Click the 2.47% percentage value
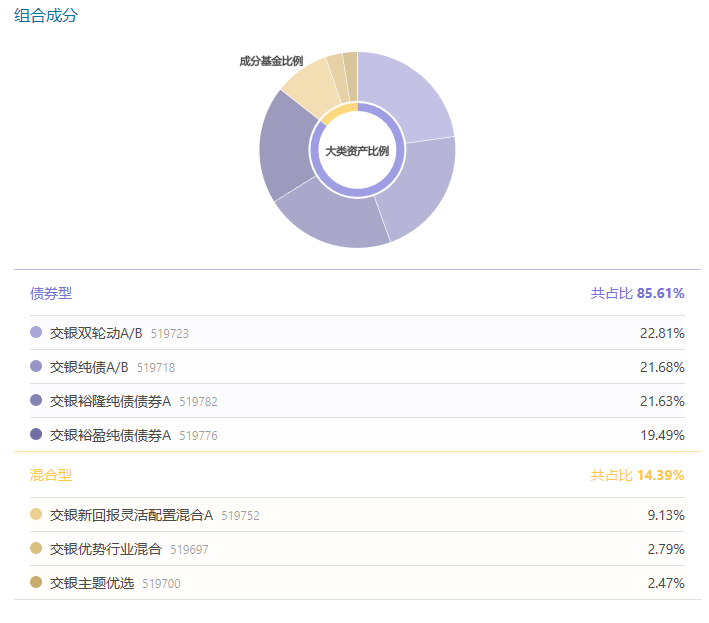The width and height of the screenshot is (709, 623). pyautogui.click(x=666, y=583)
